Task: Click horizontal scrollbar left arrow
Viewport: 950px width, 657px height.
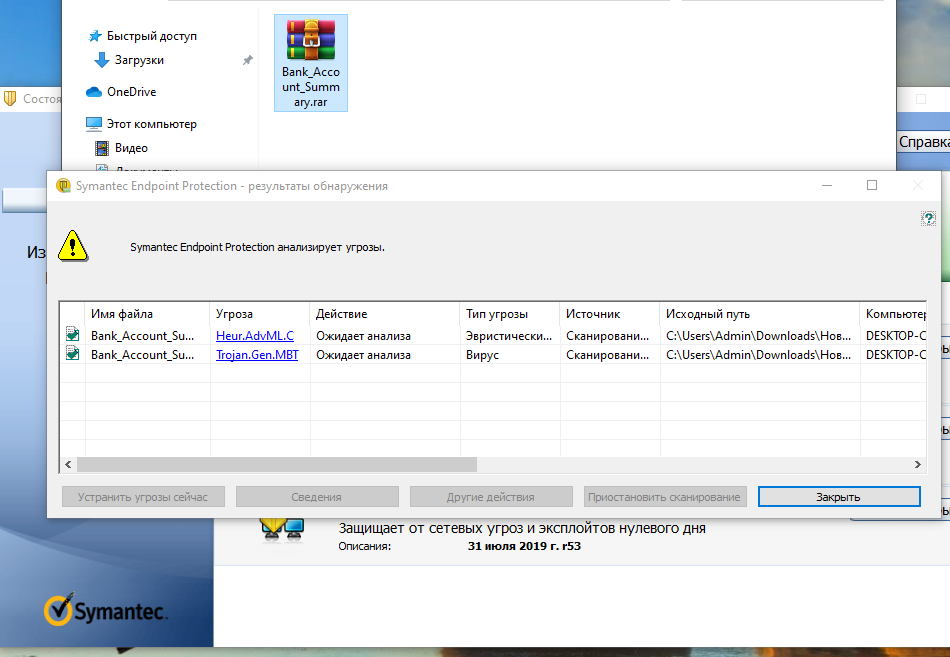Action: point(68,464)
